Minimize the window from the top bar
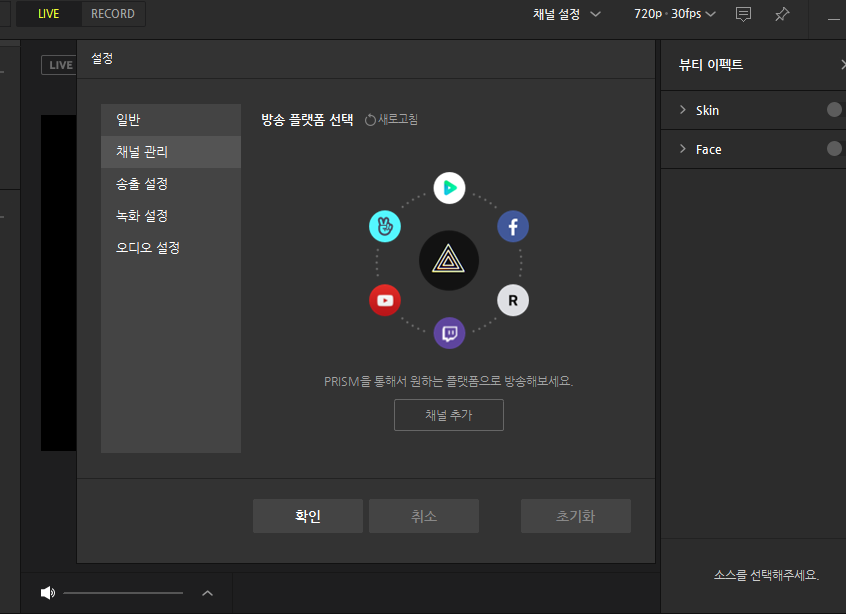 (834, 18)
